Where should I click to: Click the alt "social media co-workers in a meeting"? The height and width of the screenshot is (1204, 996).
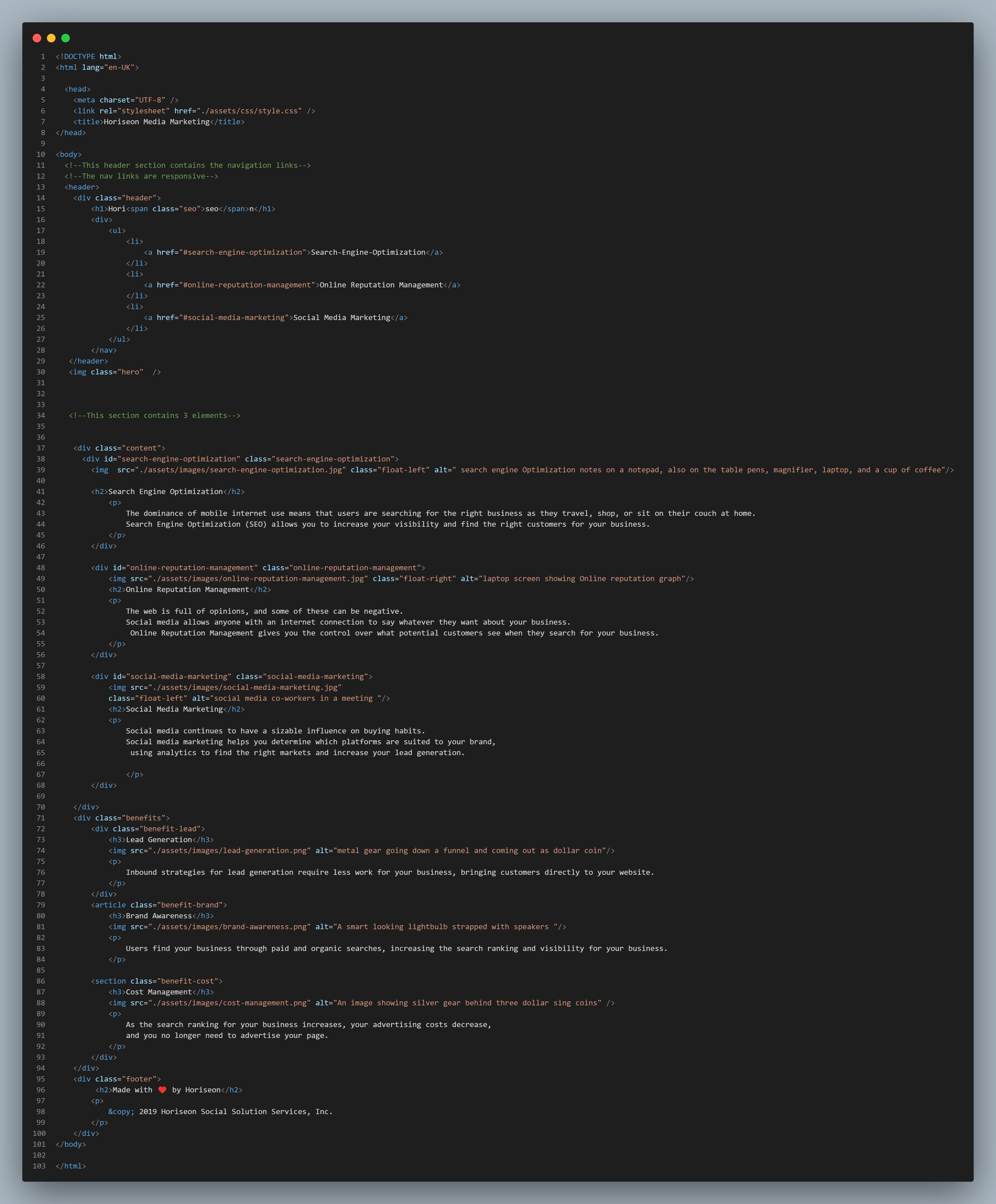[297, 698]
